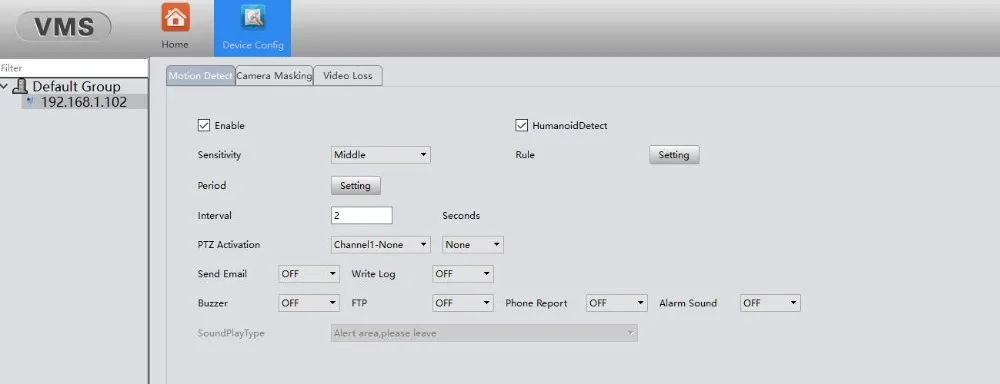The width and height of the screenshot is (1000, 384).
Task: Click the Interval seconds input field
Action: [x=362, y=216]
